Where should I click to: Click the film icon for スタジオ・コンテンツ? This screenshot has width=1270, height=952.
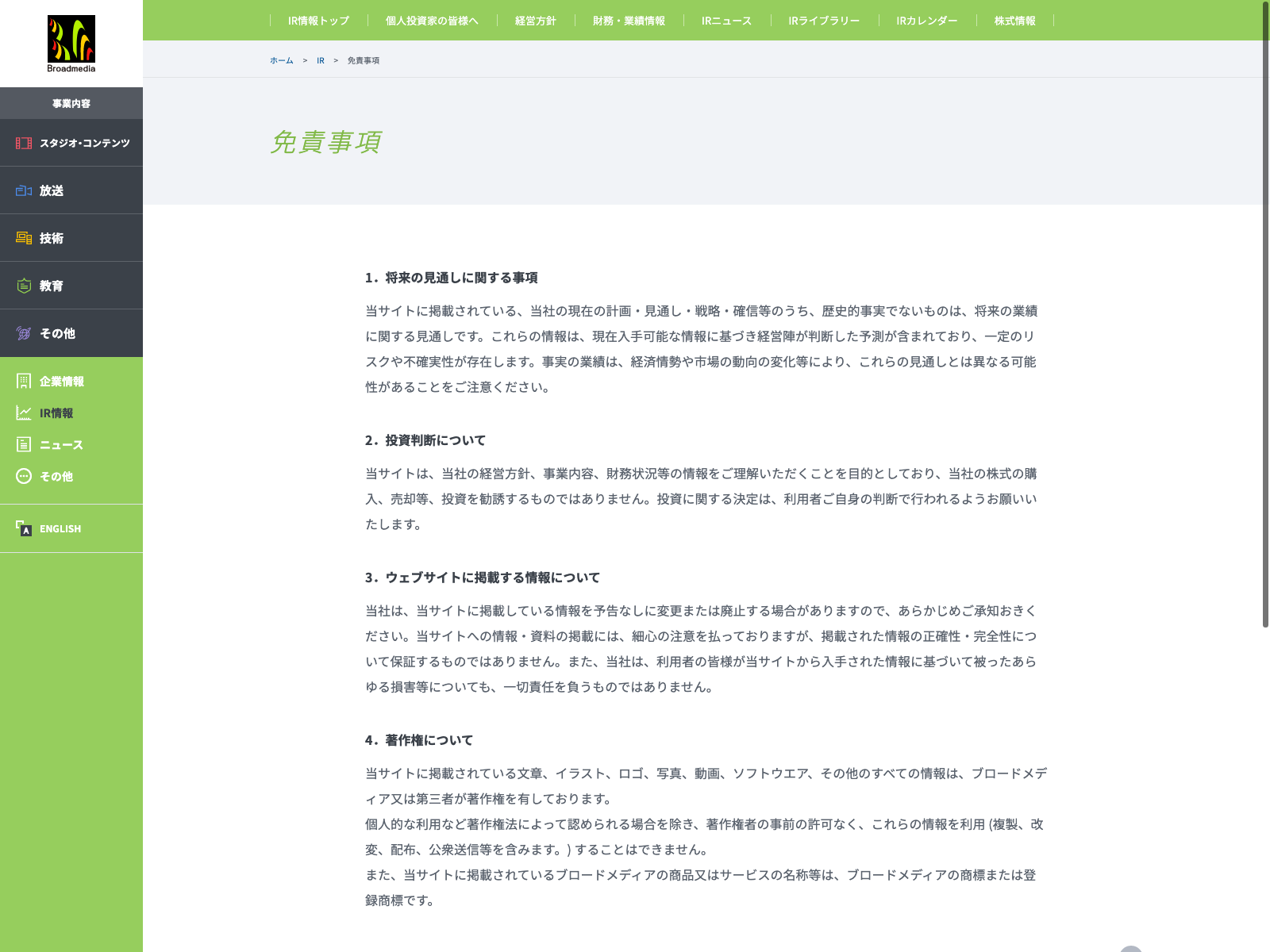coord(24,143)
